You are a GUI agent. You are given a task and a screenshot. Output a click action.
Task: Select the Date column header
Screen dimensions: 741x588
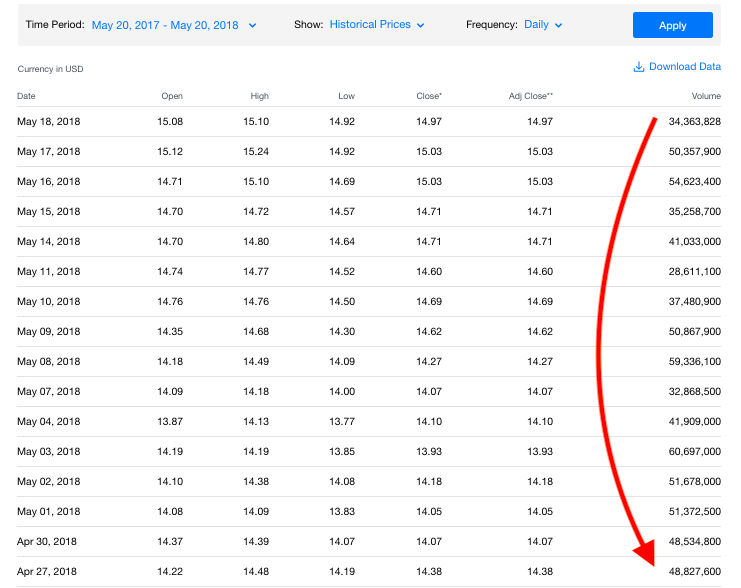pos(26,96)
